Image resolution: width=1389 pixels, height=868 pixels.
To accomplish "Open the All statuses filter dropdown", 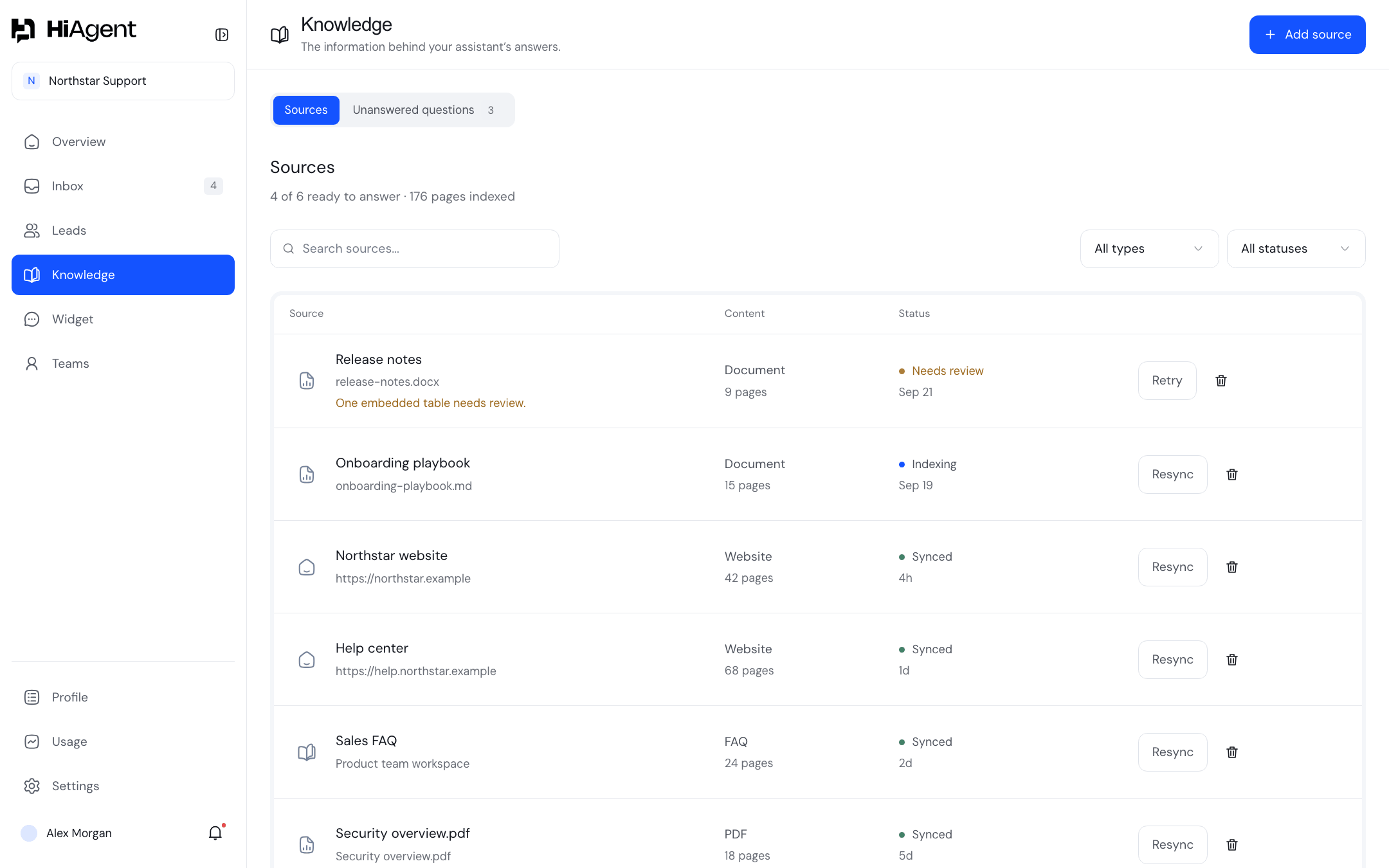I will point(1296,249).
